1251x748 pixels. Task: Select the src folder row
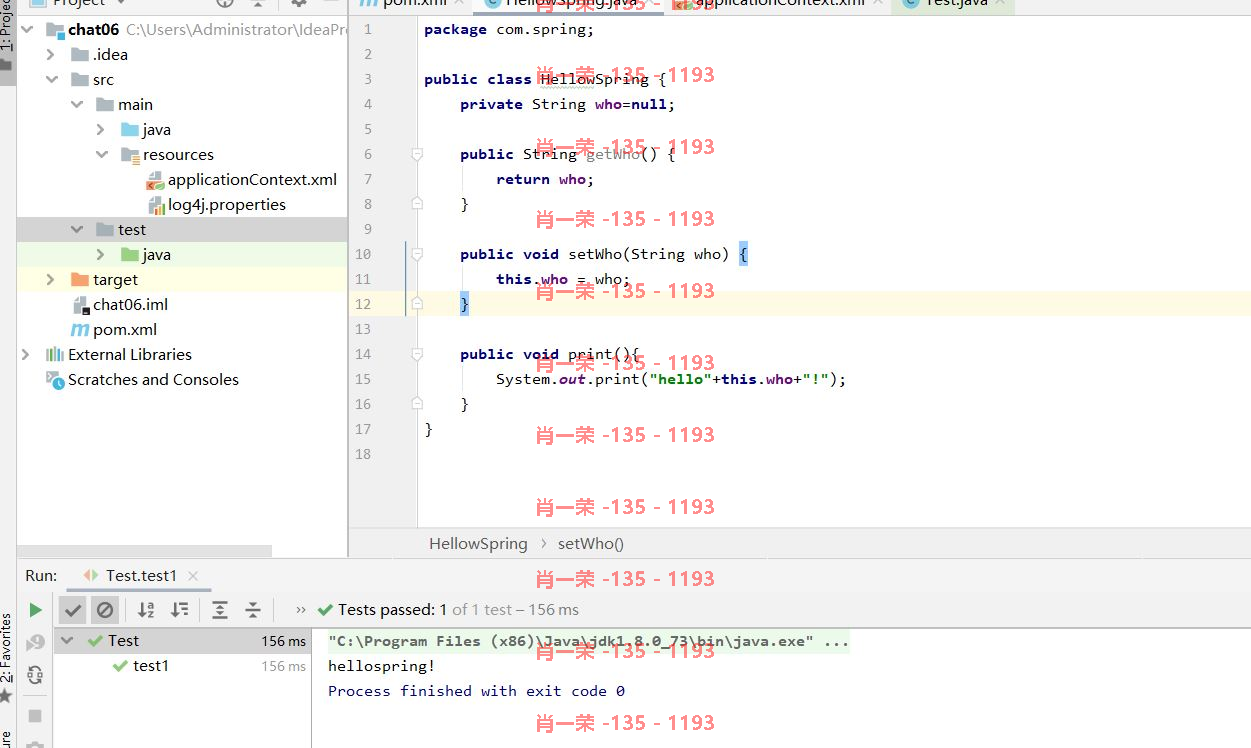tap(182, 80)
